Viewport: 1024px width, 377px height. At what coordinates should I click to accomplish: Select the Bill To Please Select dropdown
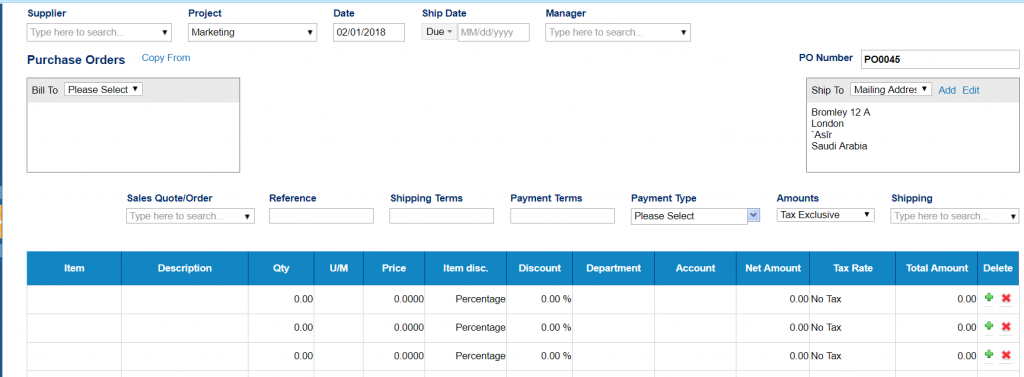point(103,90)
